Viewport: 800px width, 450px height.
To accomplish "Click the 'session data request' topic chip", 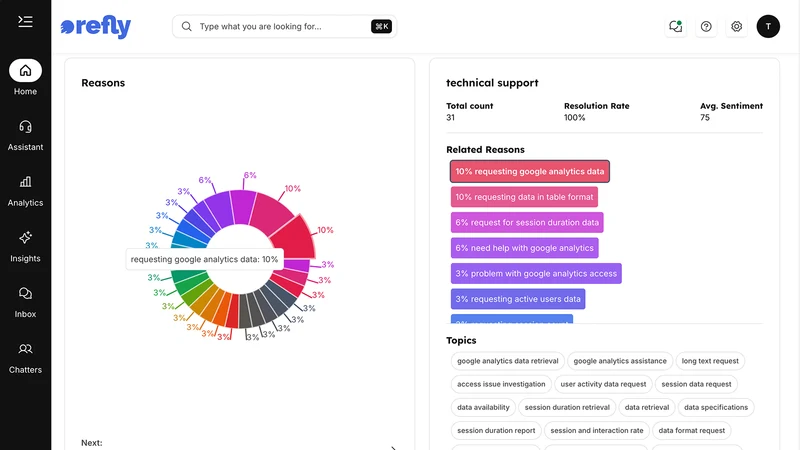I will coord(696,384).
